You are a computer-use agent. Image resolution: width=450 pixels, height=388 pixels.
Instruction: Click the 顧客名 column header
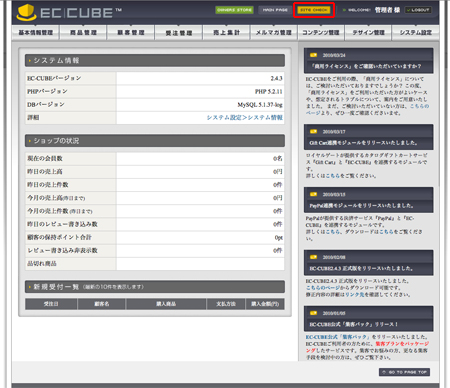pos(102,304)
